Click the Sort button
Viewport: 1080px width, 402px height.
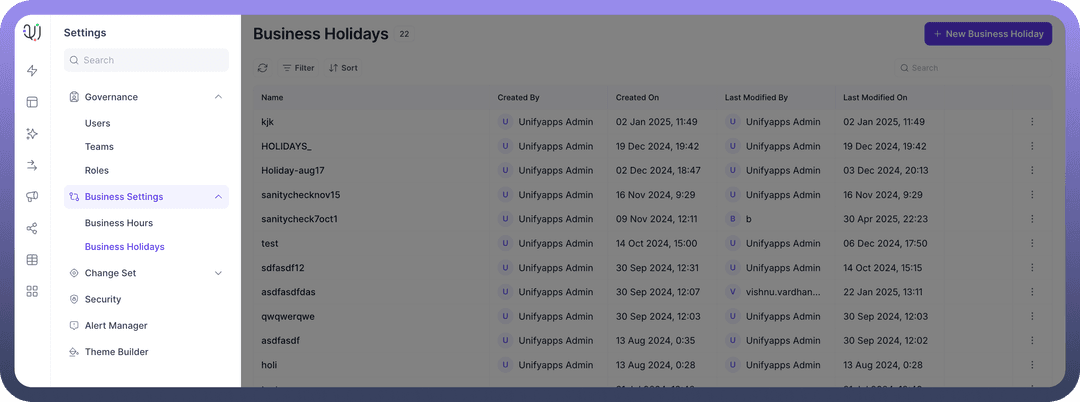(343, 68)
